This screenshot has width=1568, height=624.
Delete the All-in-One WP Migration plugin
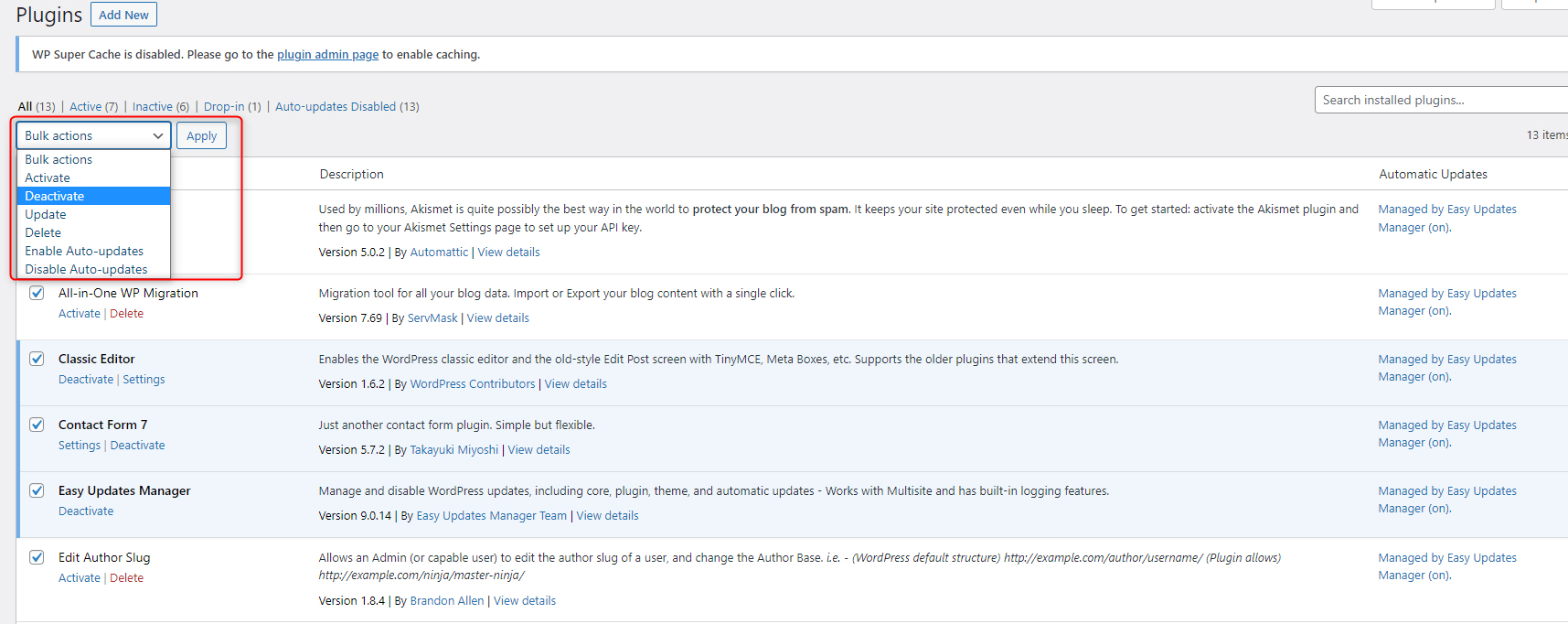point(126,313)
